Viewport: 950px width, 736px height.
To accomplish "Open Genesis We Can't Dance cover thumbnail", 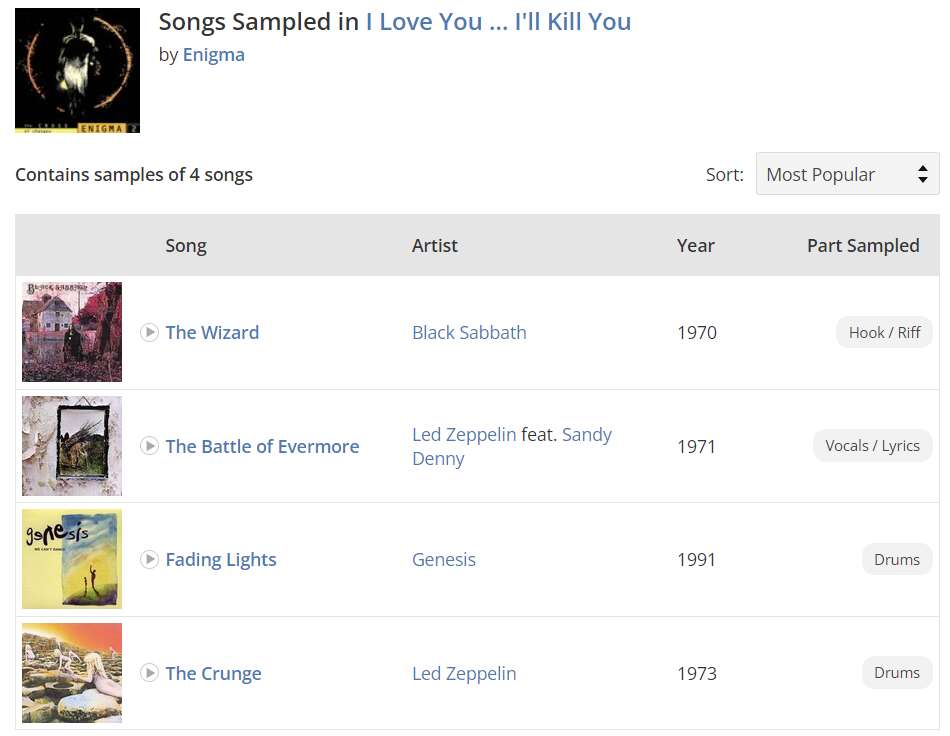I will point(72,559).
